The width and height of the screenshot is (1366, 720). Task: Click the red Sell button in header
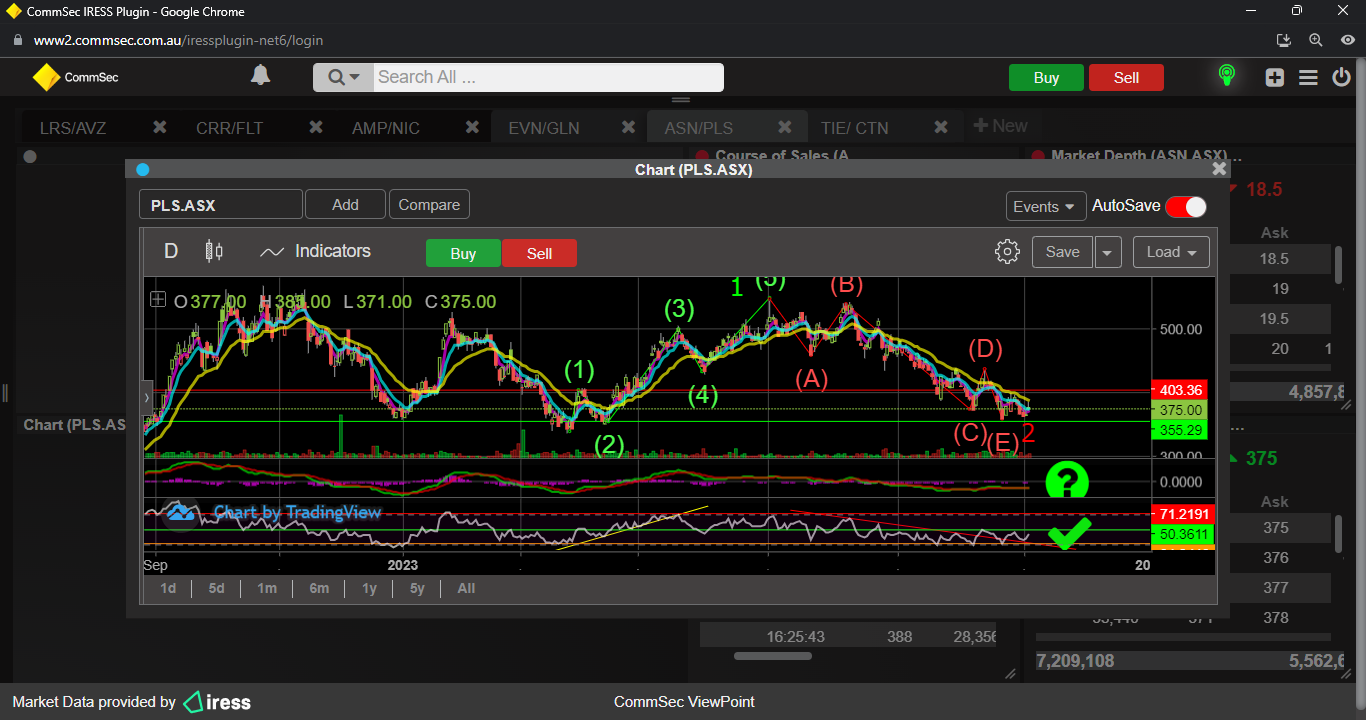click(1126, 78)
